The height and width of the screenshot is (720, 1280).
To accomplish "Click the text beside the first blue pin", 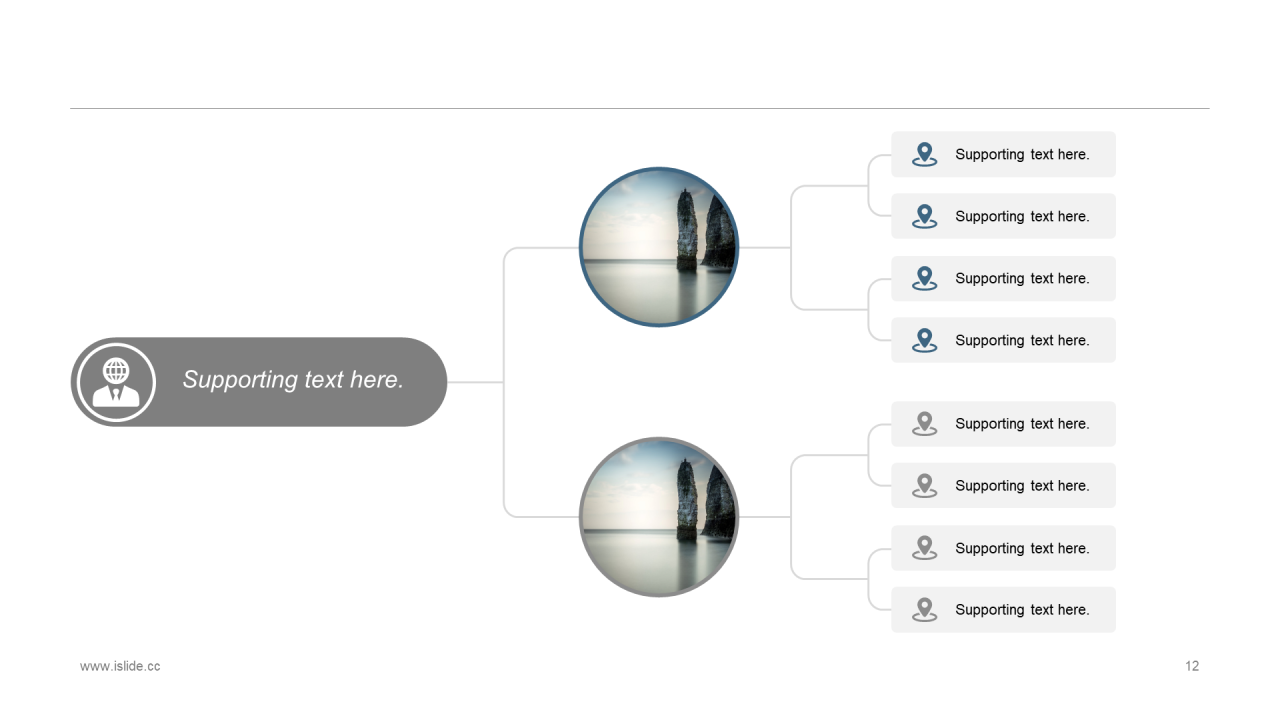I will point(1022,154).
